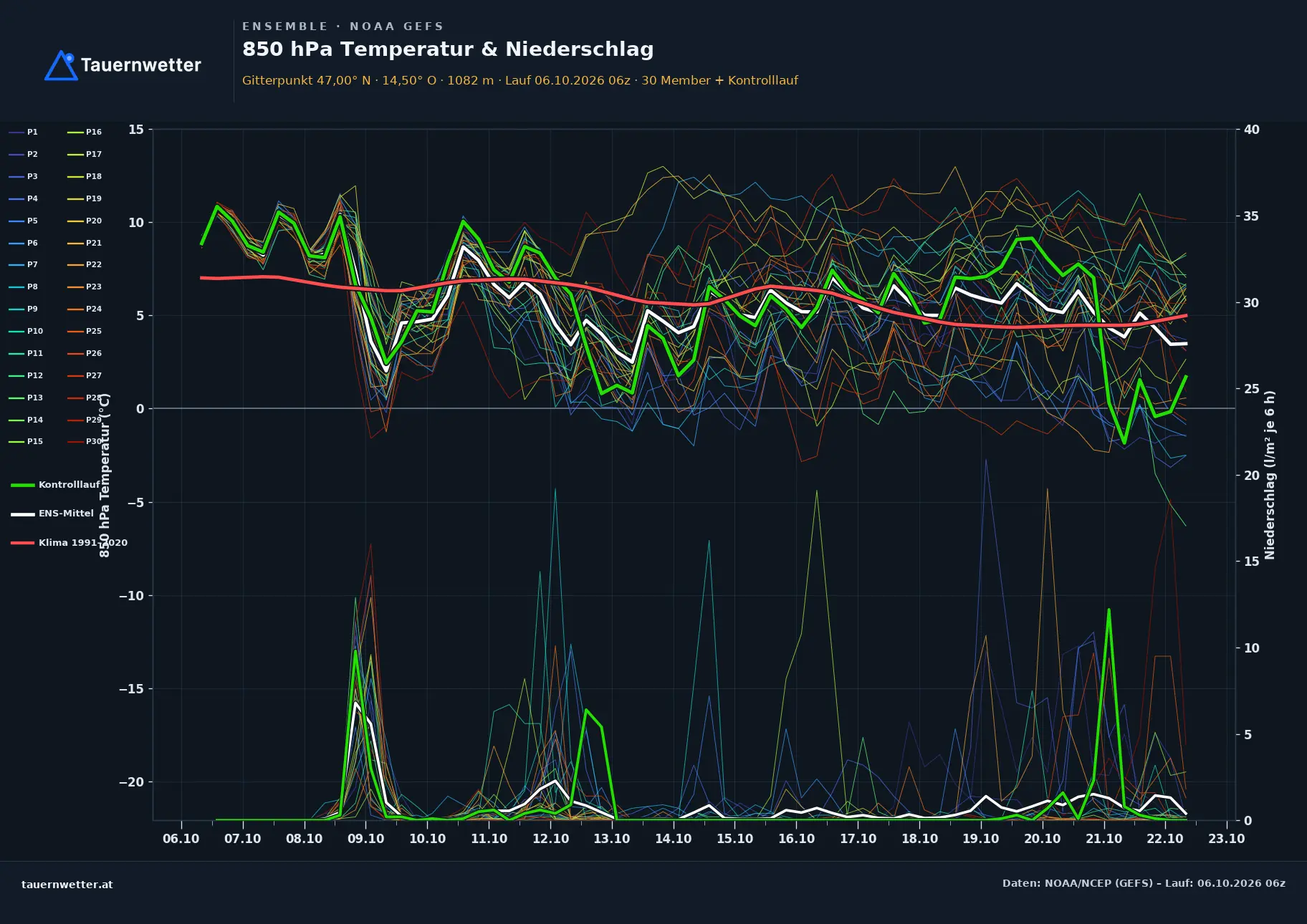The image size is (1307, 924).
Task: Select the P22 legend entry
Action: click(85, 264)
